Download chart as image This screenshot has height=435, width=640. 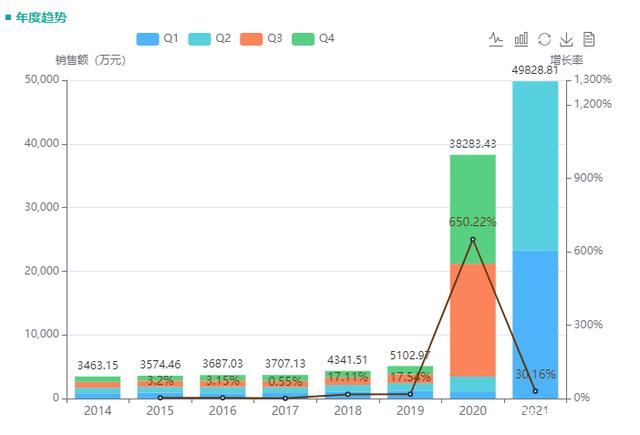coord(566,39)
